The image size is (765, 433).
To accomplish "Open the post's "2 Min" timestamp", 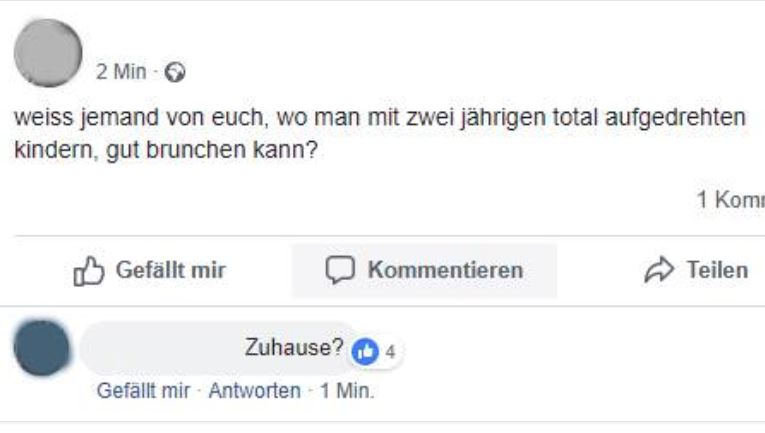I will point(121,73).
